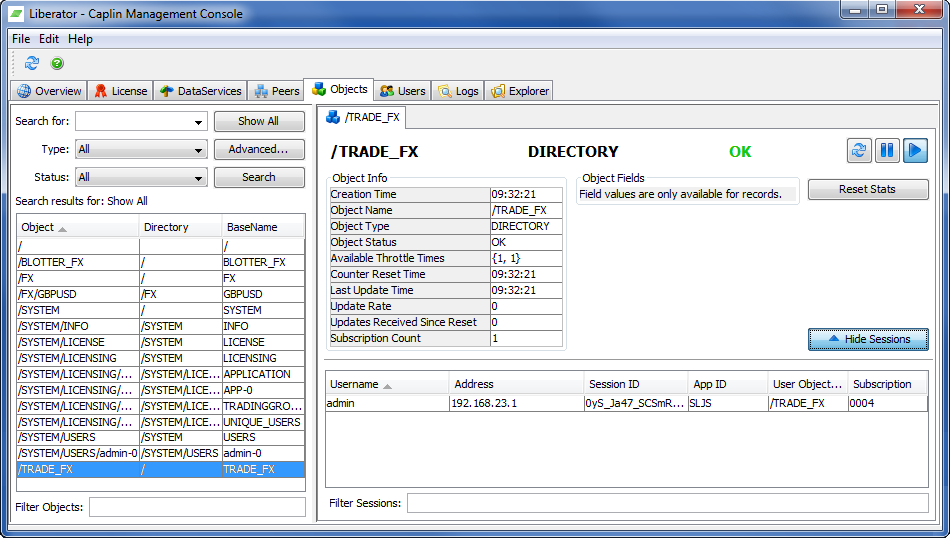Resume updates with the play button
This screenshot has width=951, height=538.
[x=915, y=150]
